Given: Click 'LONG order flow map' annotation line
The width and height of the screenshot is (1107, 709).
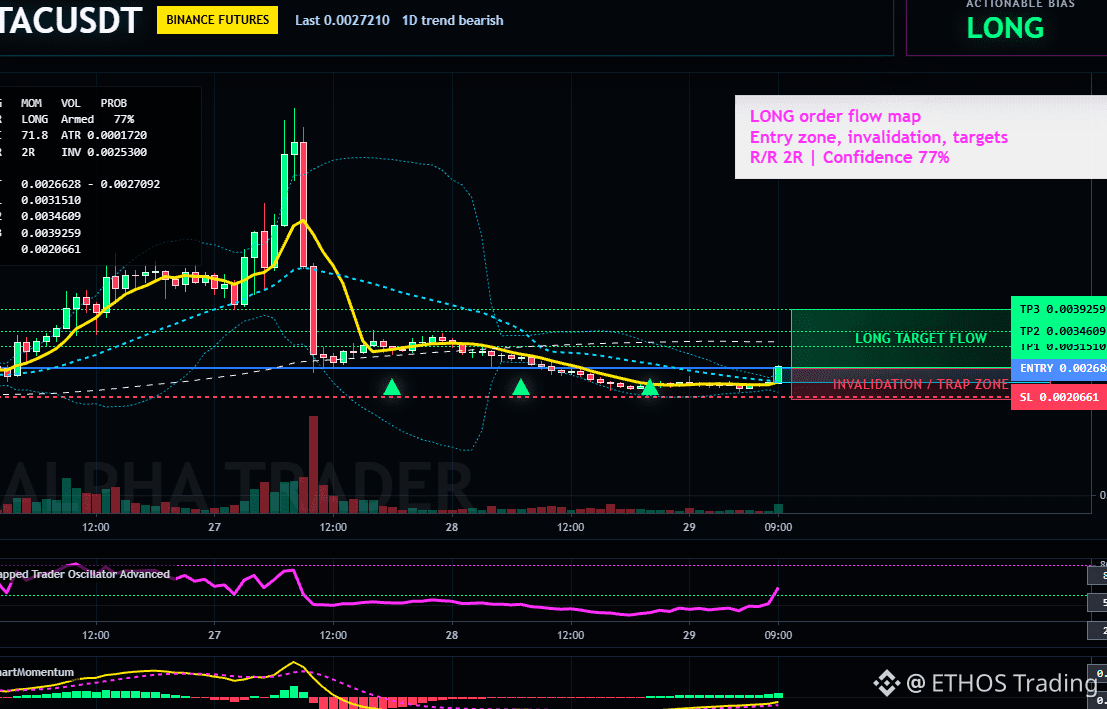Looking at the screenshot, I should 835,117.
